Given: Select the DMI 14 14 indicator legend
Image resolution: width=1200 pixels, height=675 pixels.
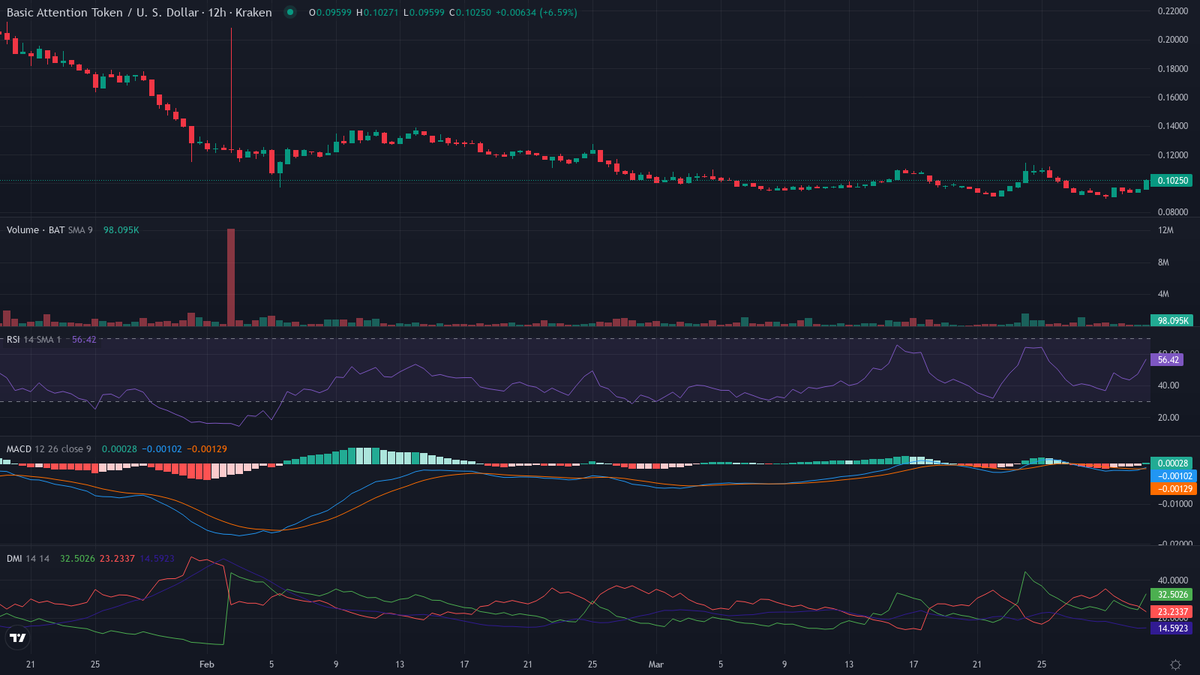Looking at the screenshot, I should click(28, 558).
